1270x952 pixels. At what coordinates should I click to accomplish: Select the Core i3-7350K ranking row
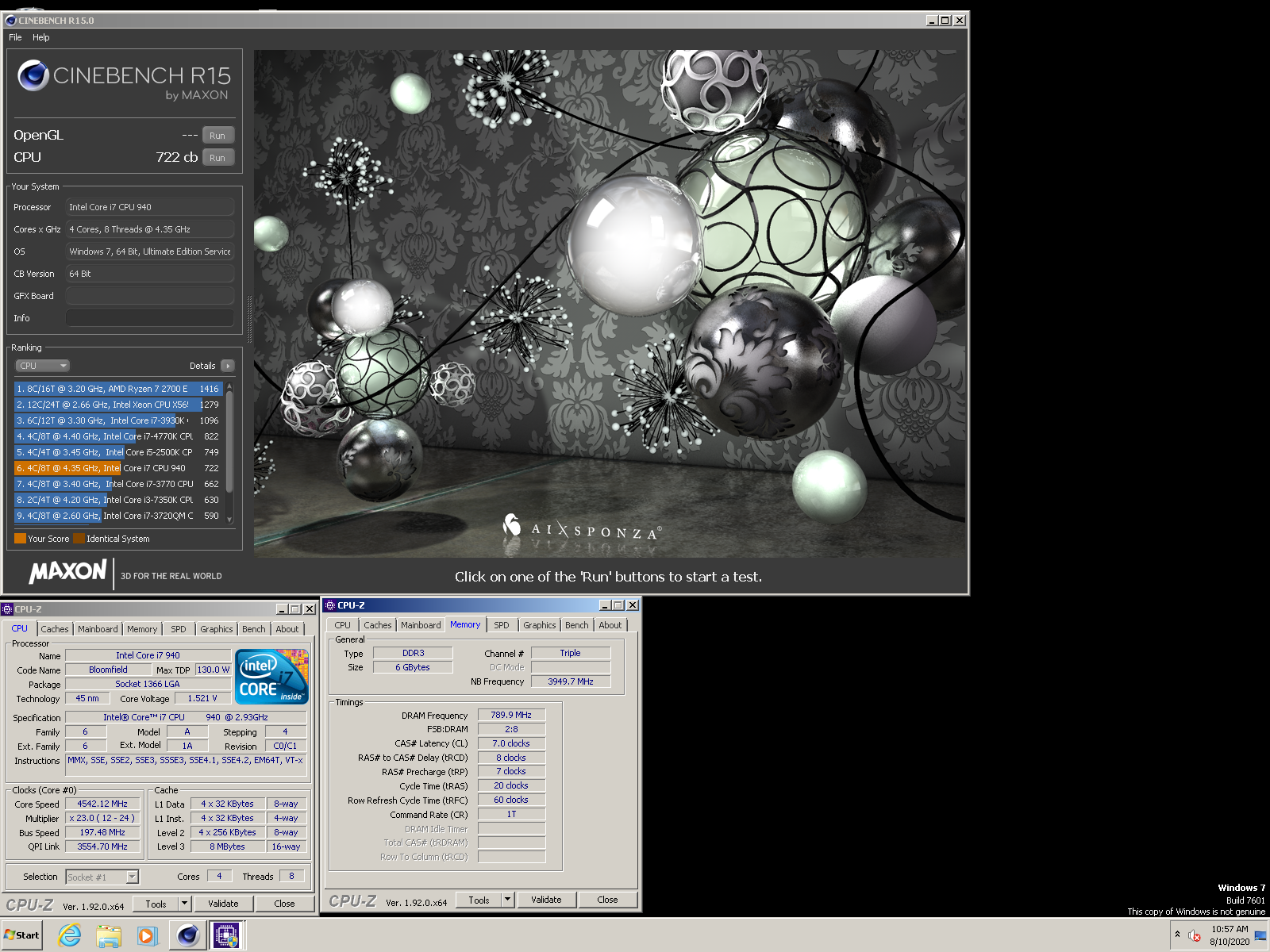tap(117, 500)
